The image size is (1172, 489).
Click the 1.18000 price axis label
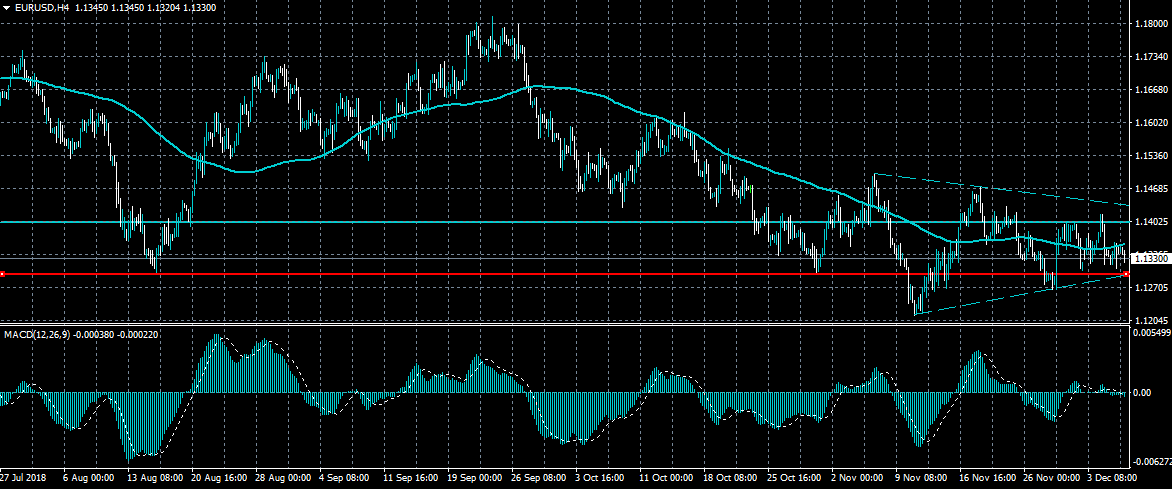1151,24
